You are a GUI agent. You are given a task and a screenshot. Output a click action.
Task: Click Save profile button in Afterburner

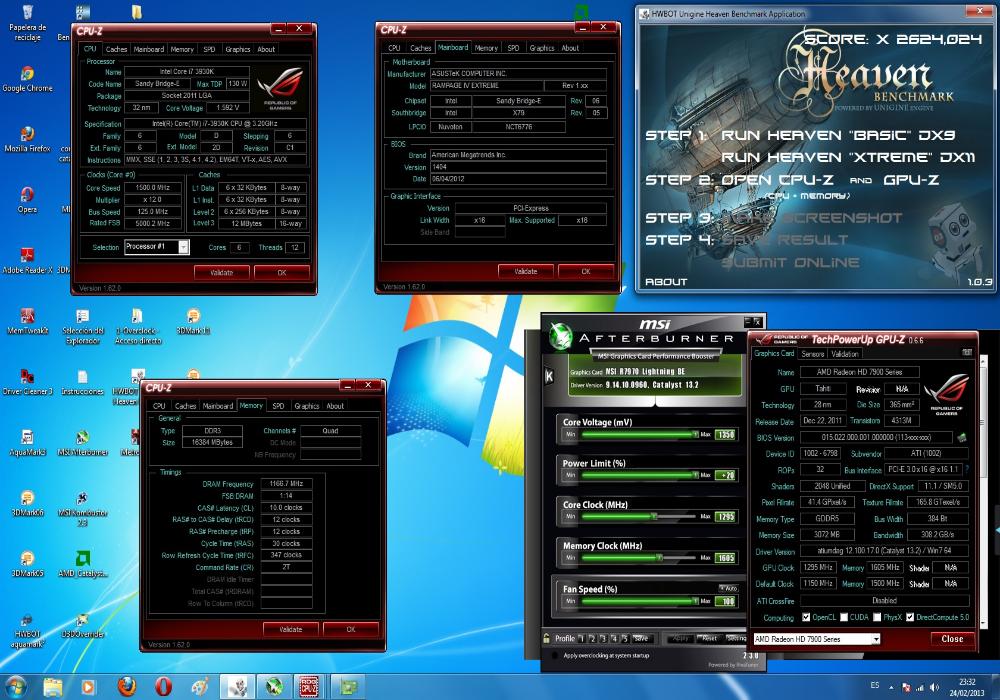click(641, 638)
